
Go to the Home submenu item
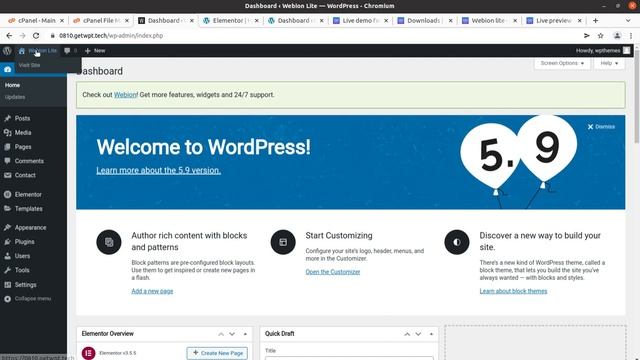[12, 85]
